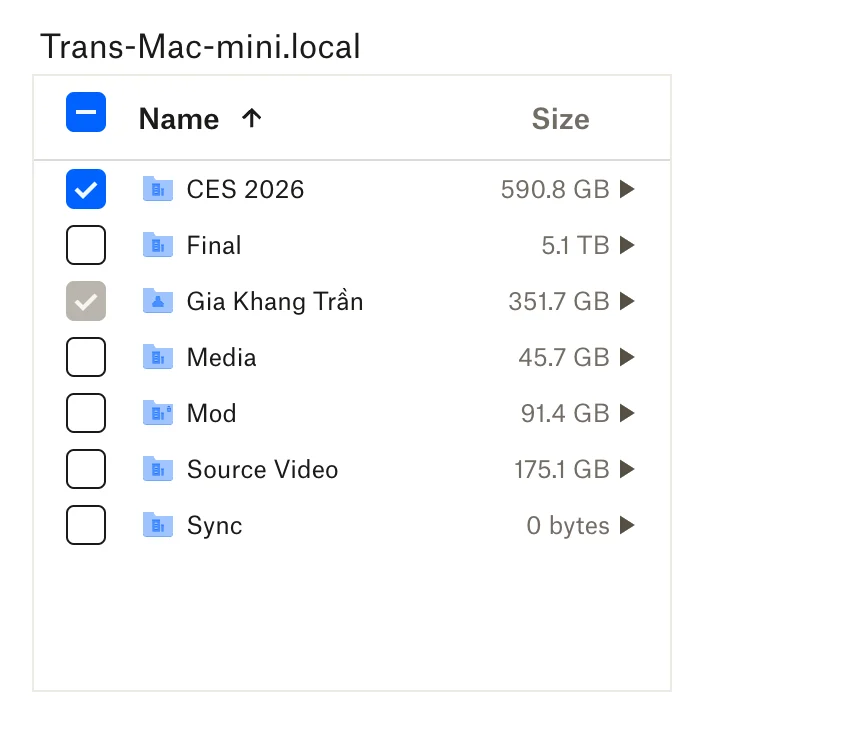Uncheck the CES 2026 folder
This screenshot has width=854, height=730.
tap(85, 189)
